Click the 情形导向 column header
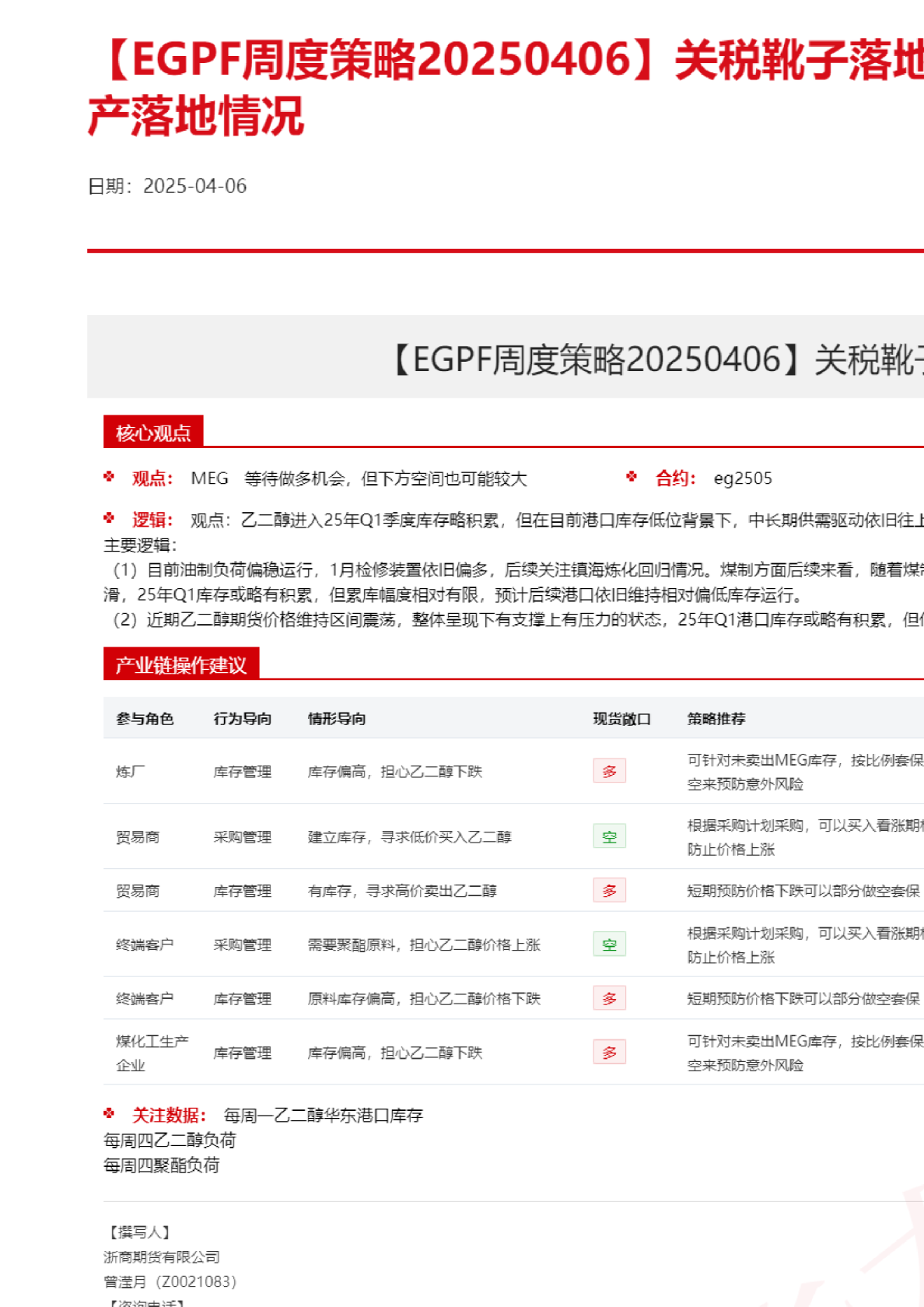 (x=337, y=719)
